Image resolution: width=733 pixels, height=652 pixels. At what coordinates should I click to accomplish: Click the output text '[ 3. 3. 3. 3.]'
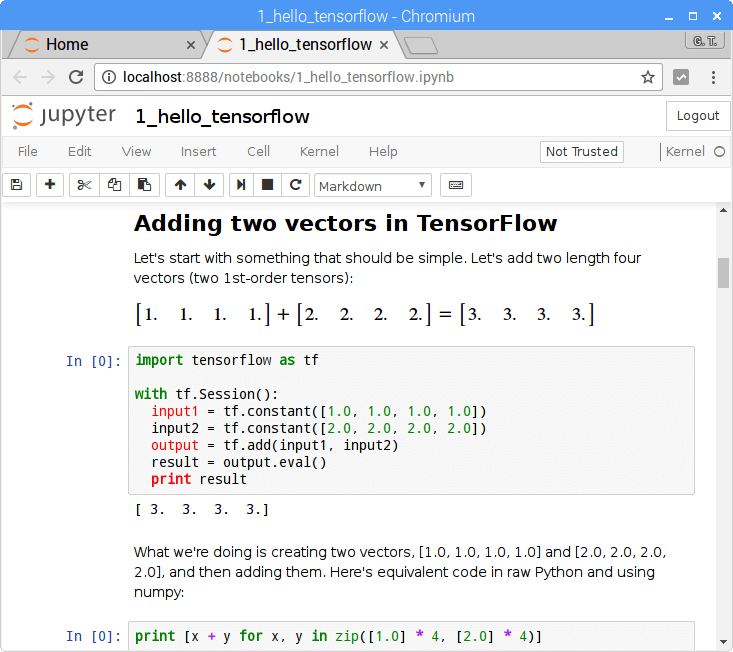coord(202,509)
